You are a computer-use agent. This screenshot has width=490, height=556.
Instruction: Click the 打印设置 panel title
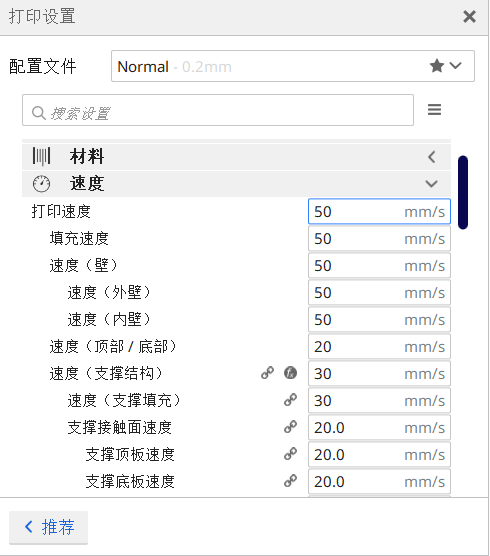[42, 17]
